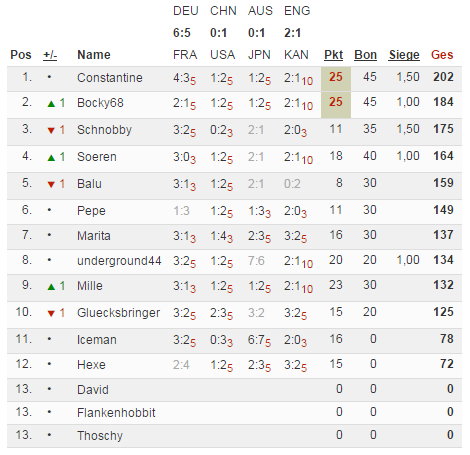
Task: Open player underground44's row
Action: point(234,262)
